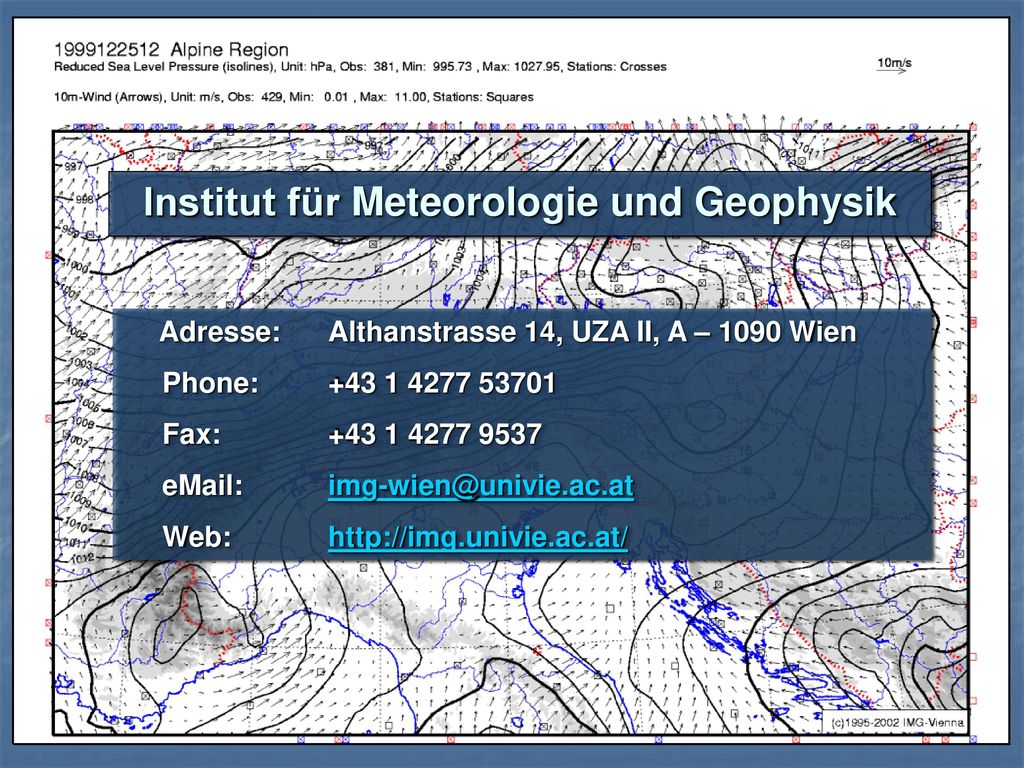Click the Institut für Meteorologie und Geophysik title
Image resolution: width=1024 pixels, height=768 pixels.
pyautogui.click(x=520, y=202)
